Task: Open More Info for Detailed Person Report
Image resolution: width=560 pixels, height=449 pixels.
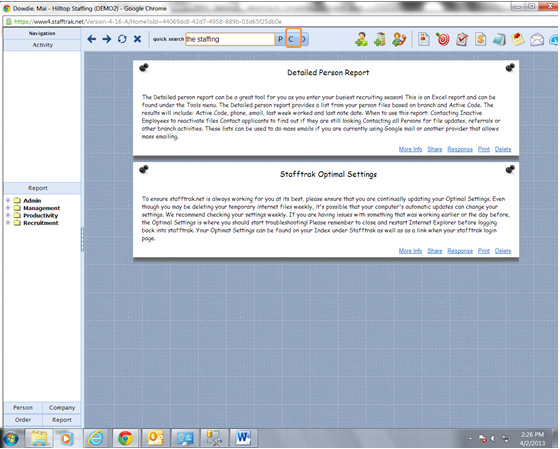Action: point(410,149)
